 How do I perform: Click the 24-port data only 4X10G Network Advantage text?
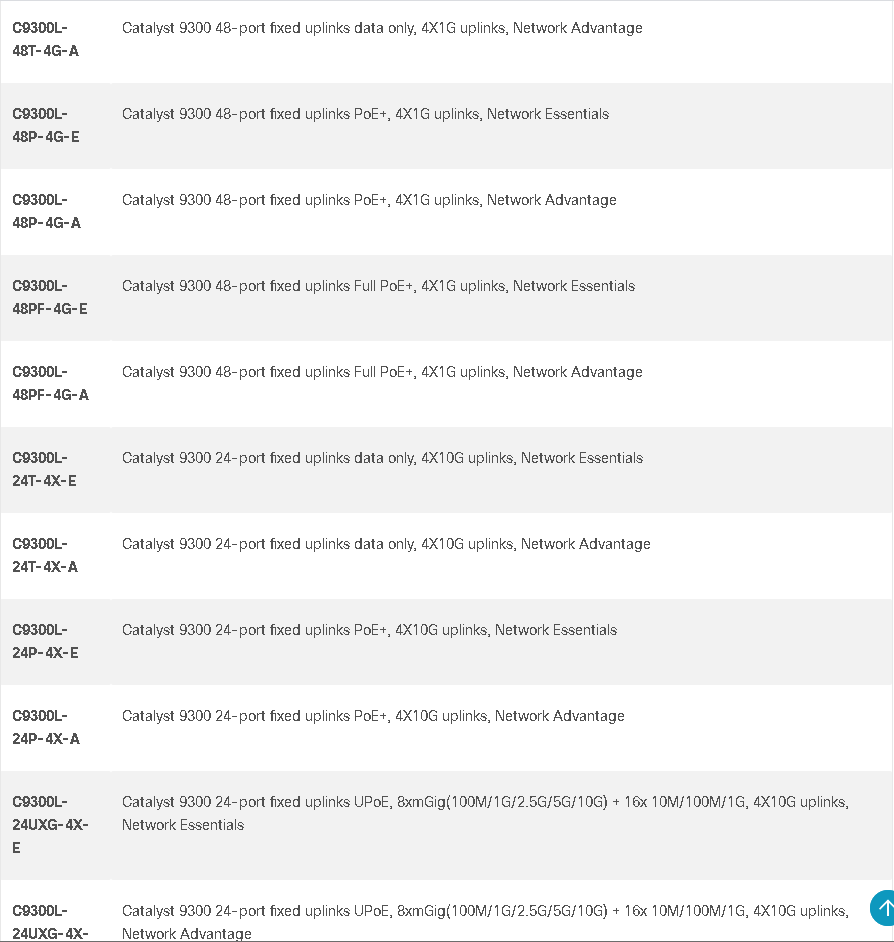pos(386,544)
